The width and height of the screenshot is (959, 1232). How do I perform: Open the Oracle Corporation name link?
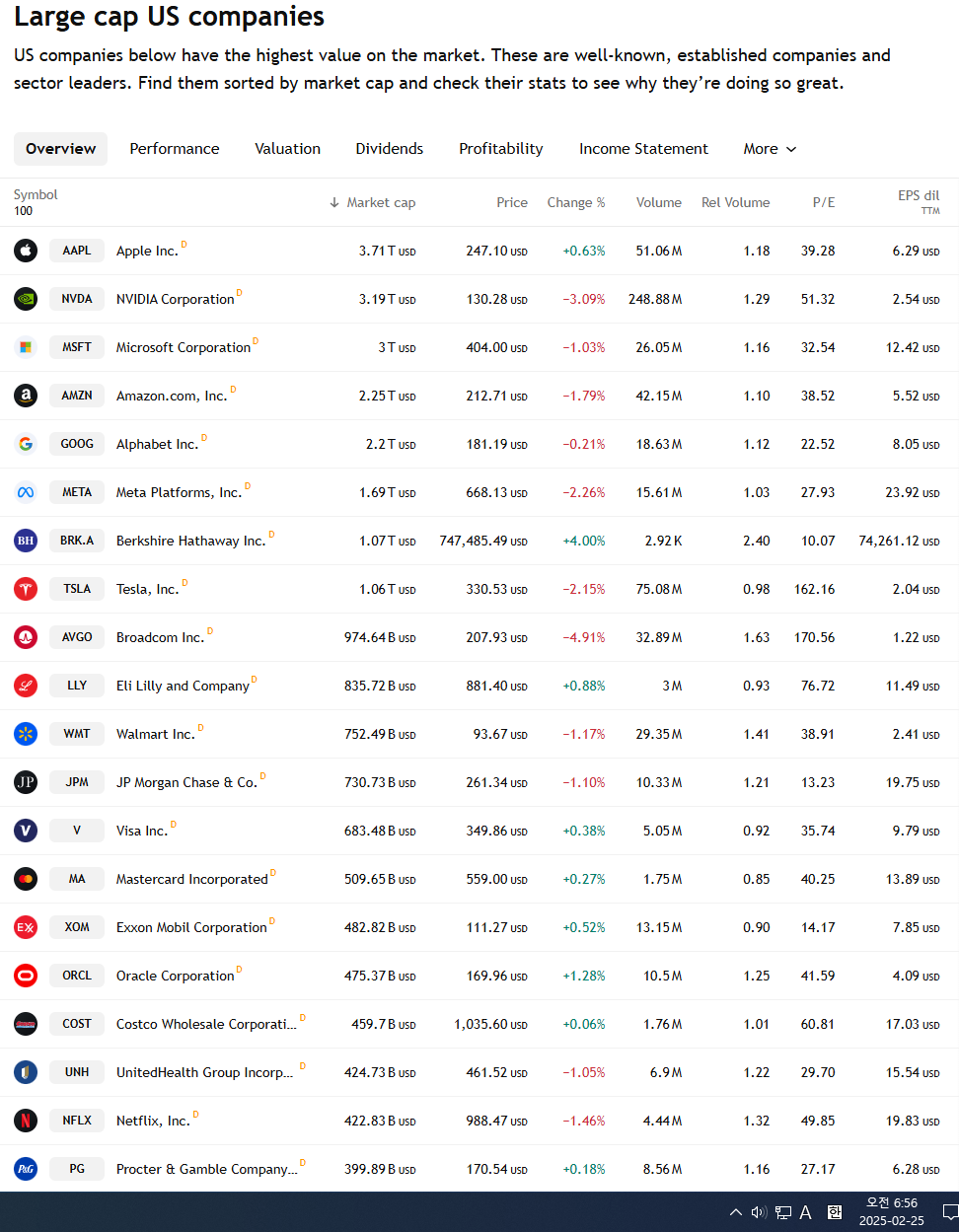[176, 976]
